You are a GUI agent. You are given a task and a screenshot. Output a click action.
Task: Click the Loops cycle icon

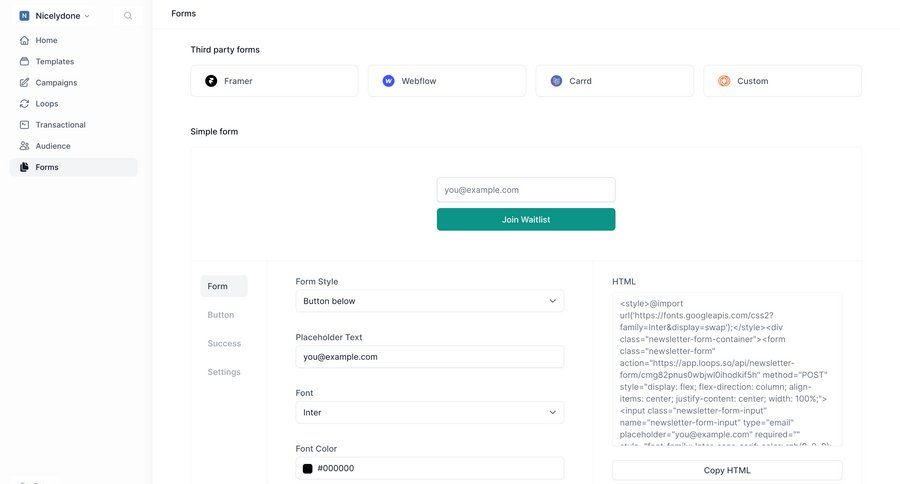[x=25, y=103]
